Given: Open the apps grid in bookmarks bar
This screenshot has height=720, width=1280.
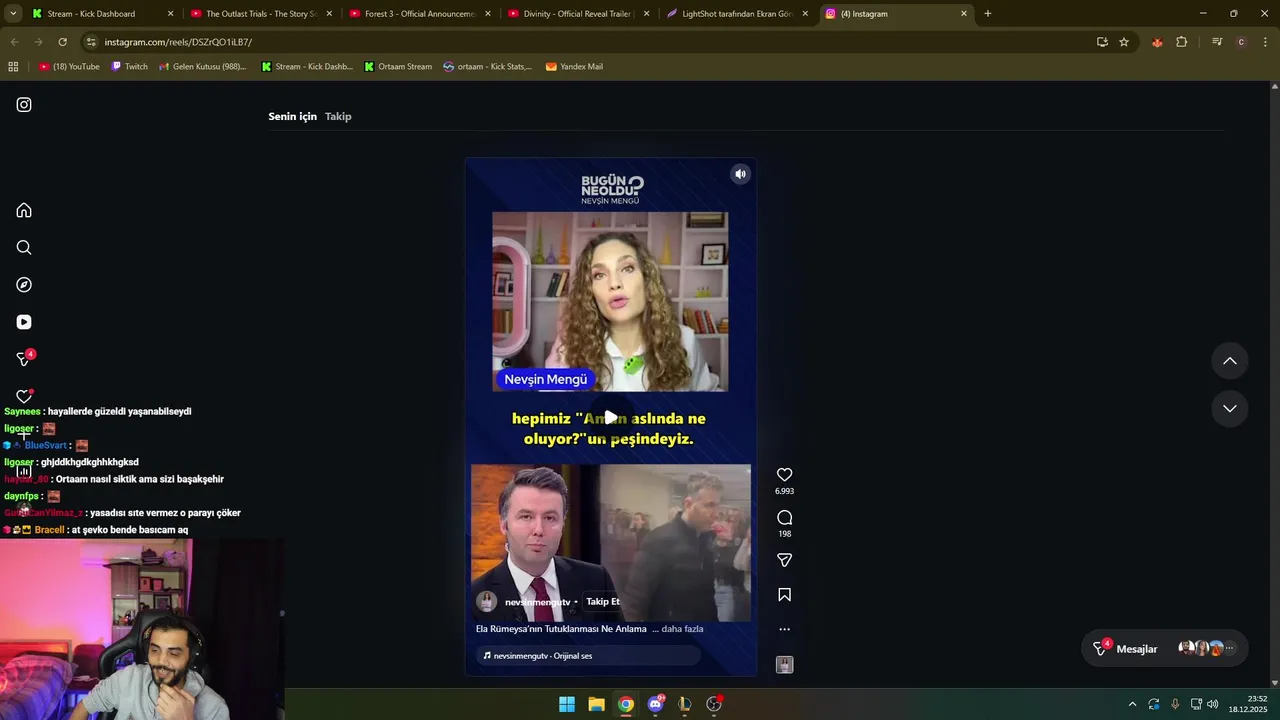Looking at the screenshot, I should (13, 67).
